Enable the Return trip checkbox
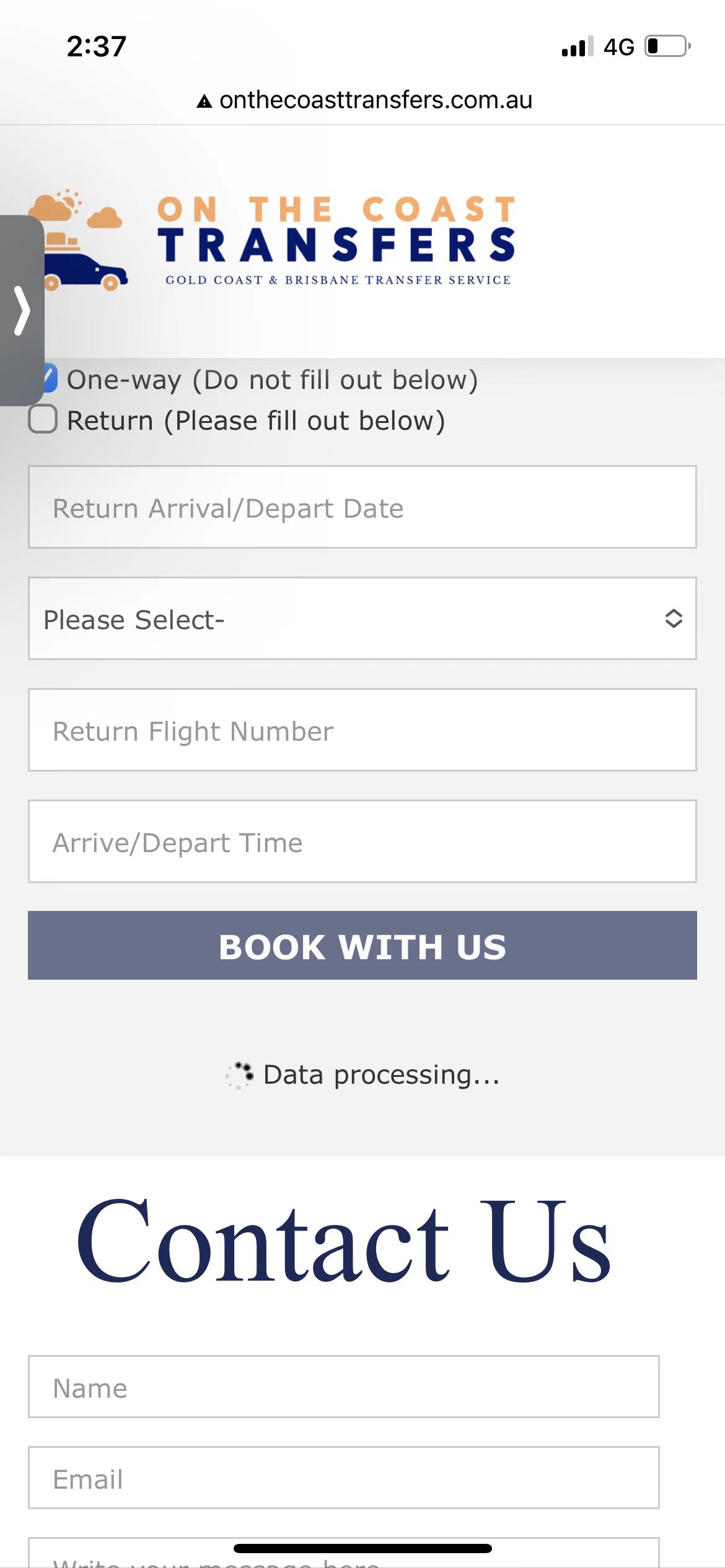 (43, 419)
